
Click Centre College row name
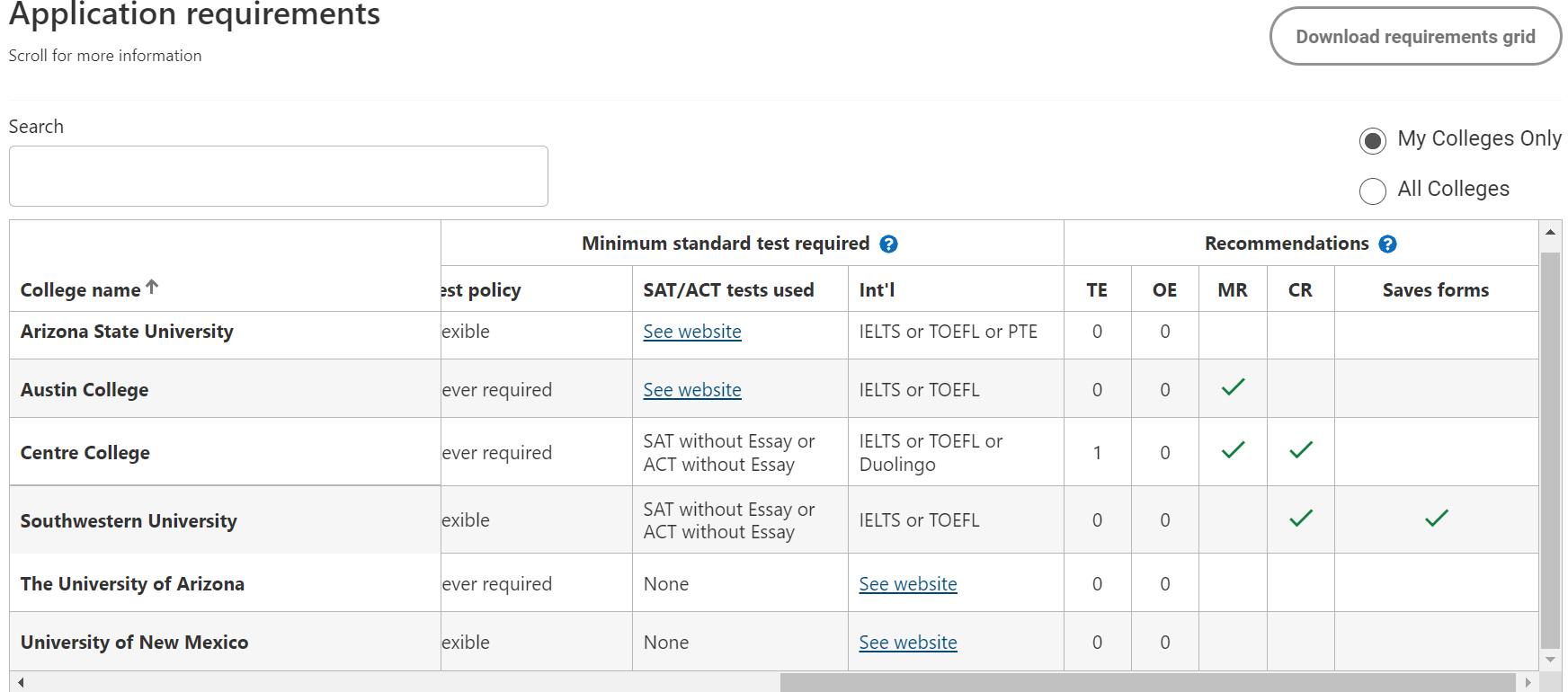click(85, 453)
